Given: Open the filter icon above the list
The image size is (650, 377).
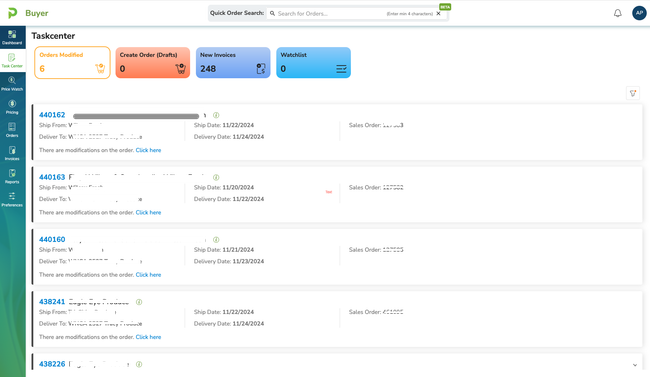Looking at the screenshot, I should (633, 93).
